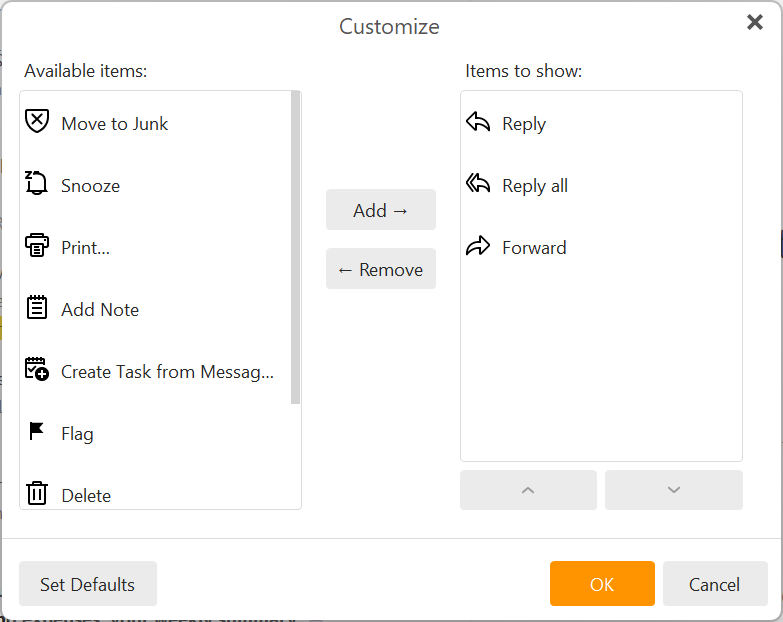
Task: Select the Forward arrow icon
Action: [478, 246]
